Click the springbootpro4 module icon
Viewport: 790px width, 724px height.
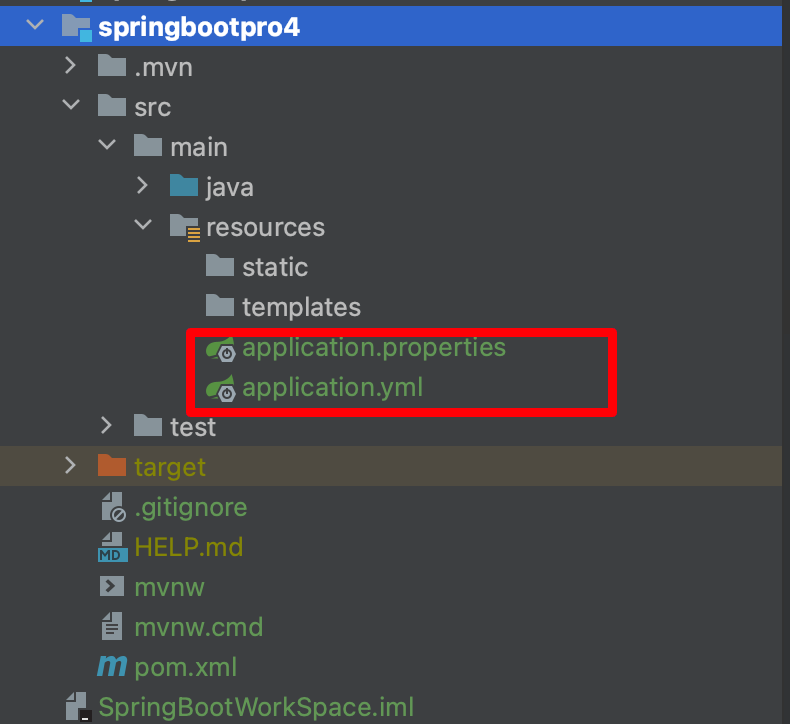pos(77,27)
